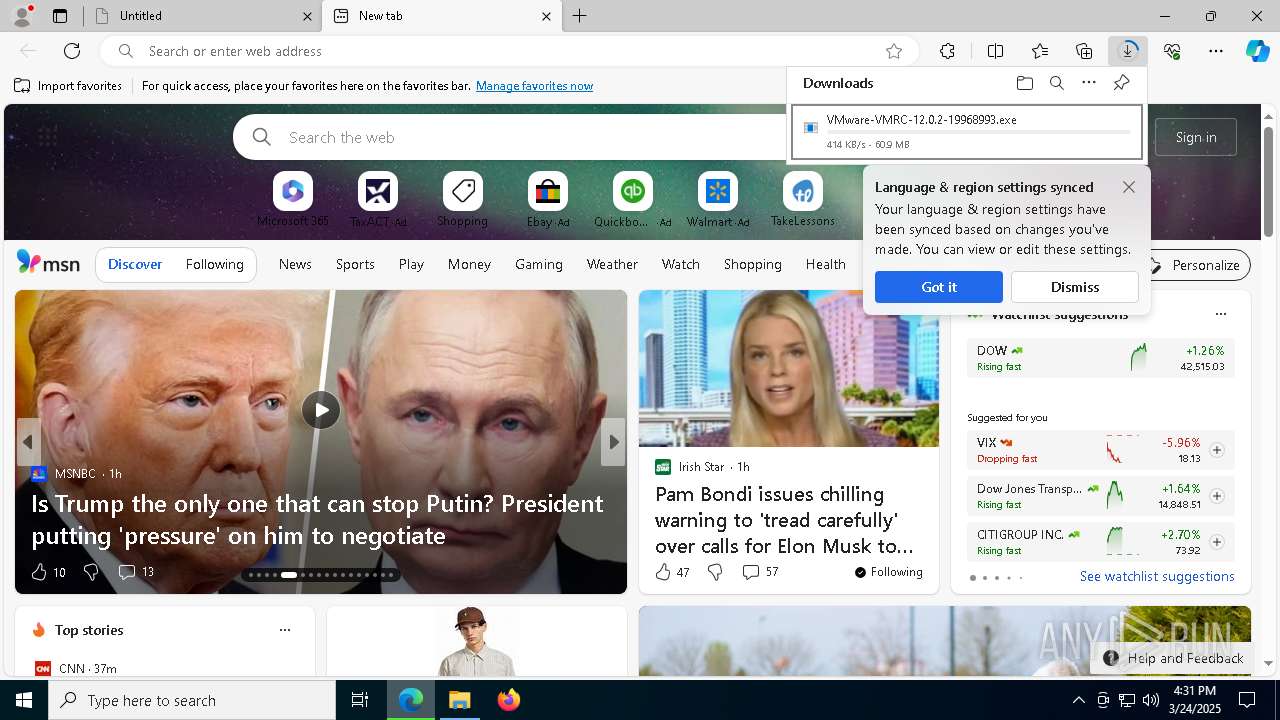The width and height of the screenshot is (1280, 720).
Task: Open Walmart quick link tile
Action: pos(718,199)
